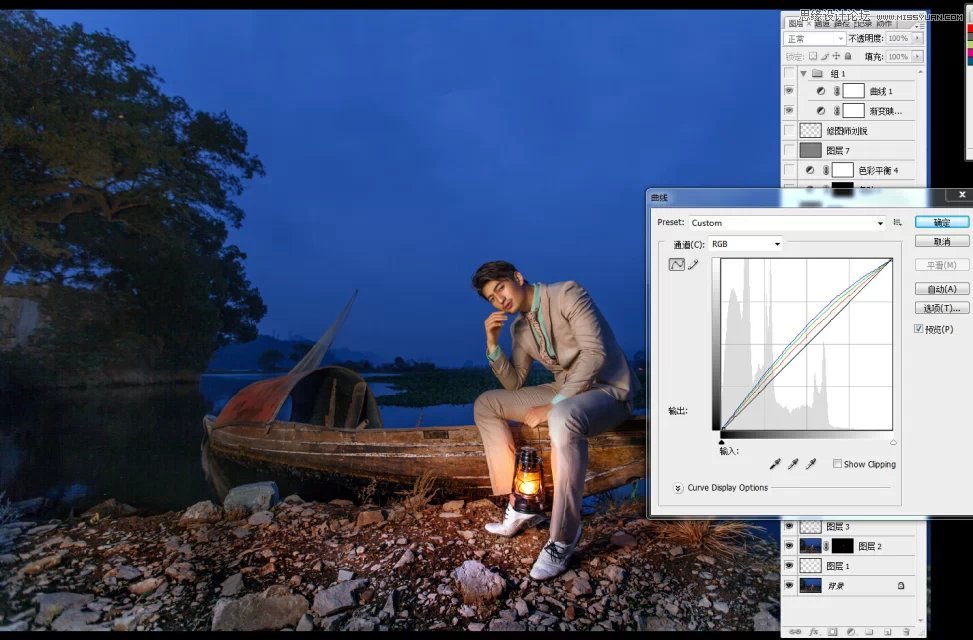Image resolution: width=973 pixels, height=640 pixels.
Task: Click the 自动(A) auto button
Action: (941, 289)
